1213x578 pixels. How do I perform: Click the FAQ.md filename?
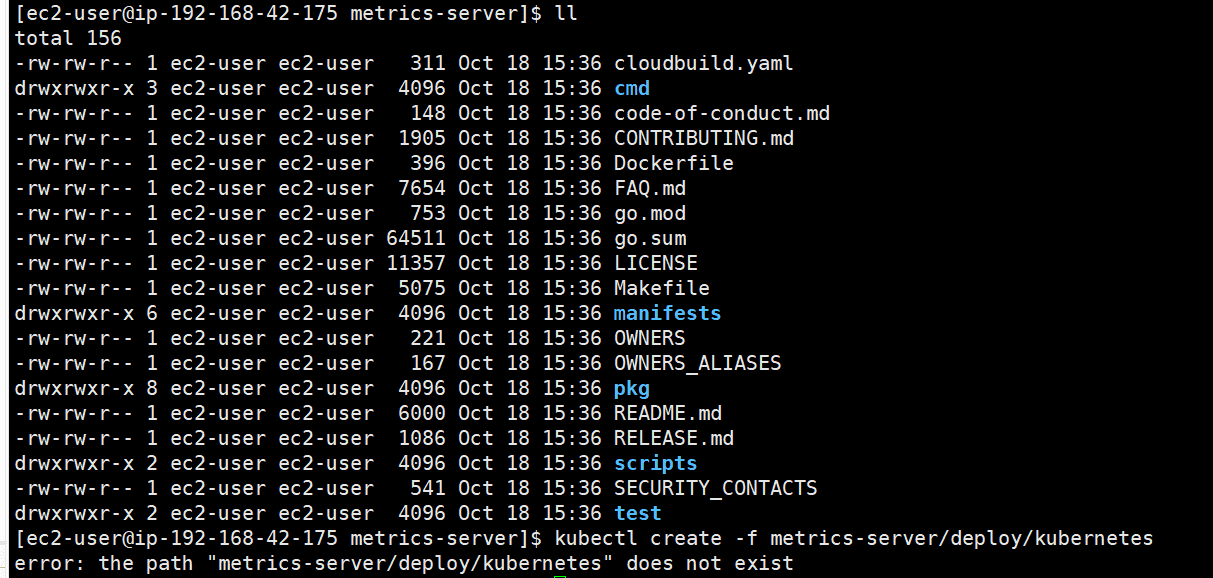point(649,188)
